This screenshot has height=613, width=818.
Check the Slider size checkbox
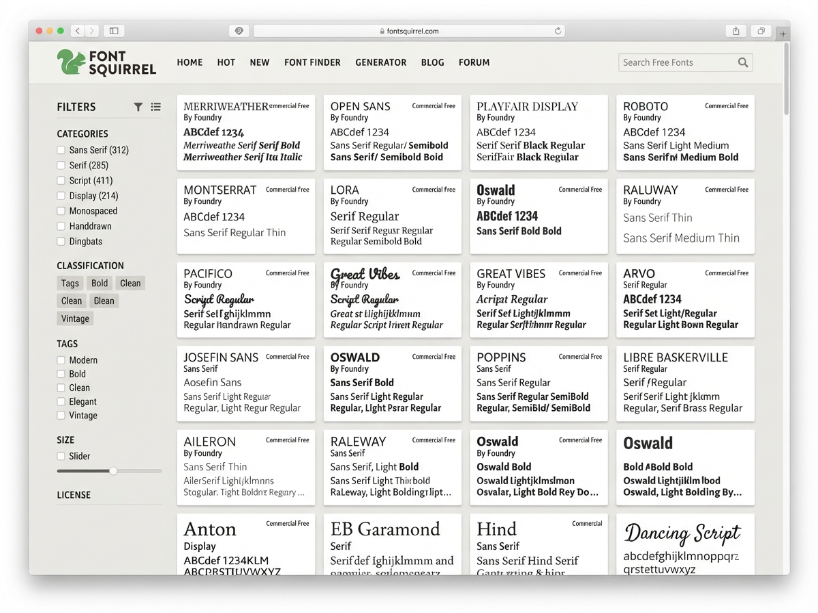pyautogui.click(x=61, y=456)
